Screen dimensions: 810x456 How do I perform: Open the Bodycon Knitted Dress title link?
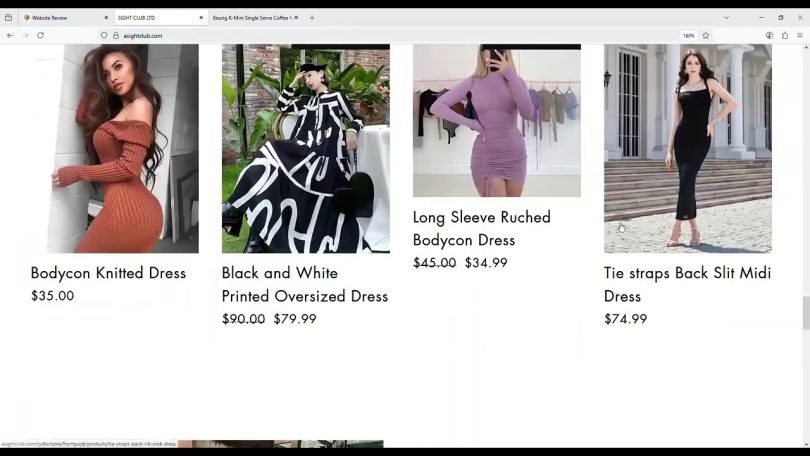108,273
